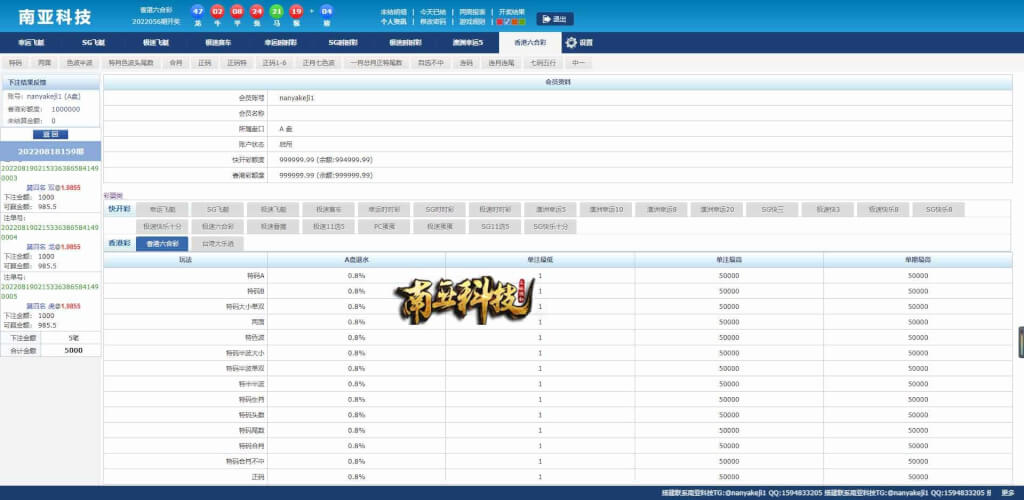
Task: Switch to the 极速赛车 nav tab
Action: [x=218, y=42]
